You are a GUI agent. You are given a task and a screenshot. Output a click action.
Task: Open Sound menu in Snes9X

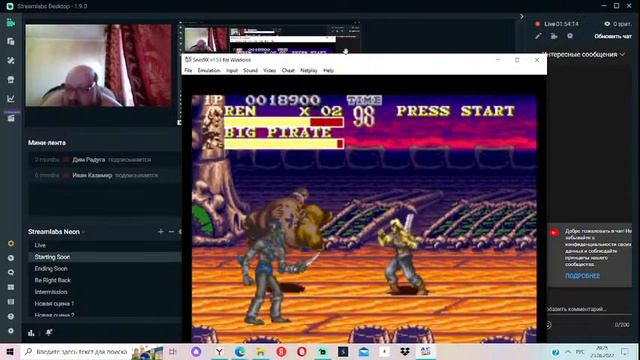point(250,70)
